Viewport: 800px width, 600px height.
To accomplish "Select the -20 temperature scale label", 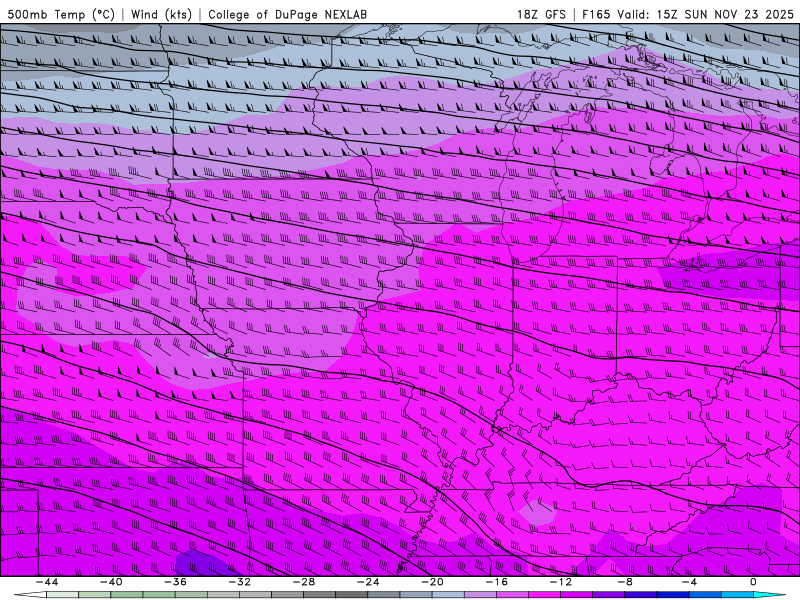I will tap(433, 582).
